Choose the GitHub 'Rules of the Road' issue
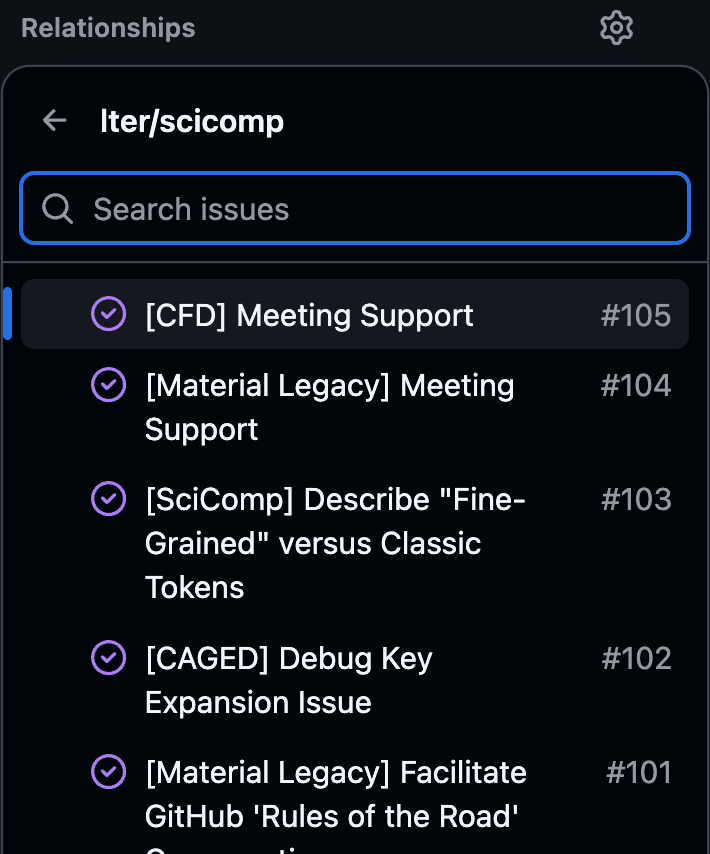Image resolution: width=710 pixels, height=854 pixels. point(335,795)
